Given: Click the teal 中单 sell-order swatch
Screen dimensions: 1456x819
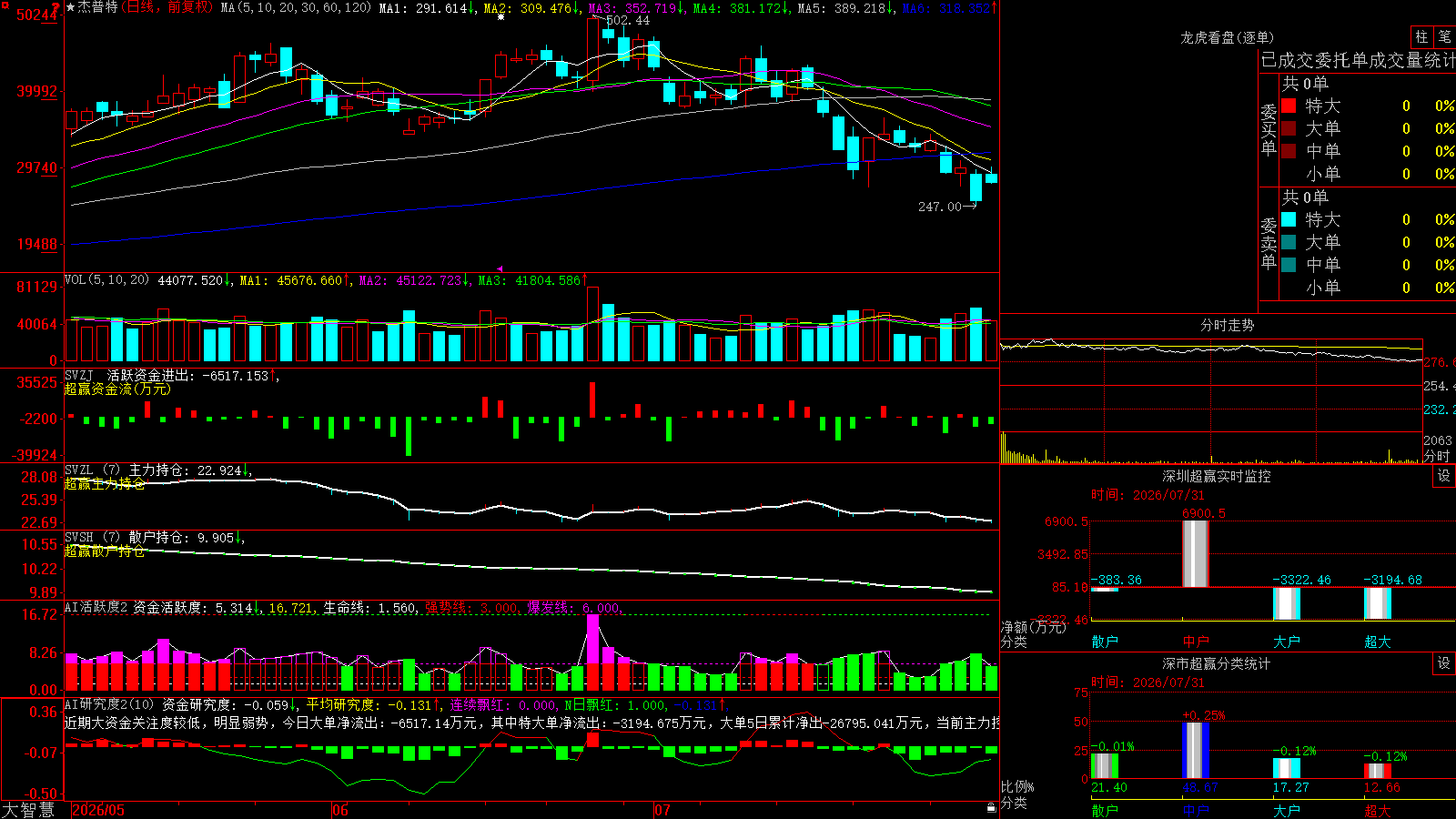Looking at the screenshot, I should (x=1289, y=265).
